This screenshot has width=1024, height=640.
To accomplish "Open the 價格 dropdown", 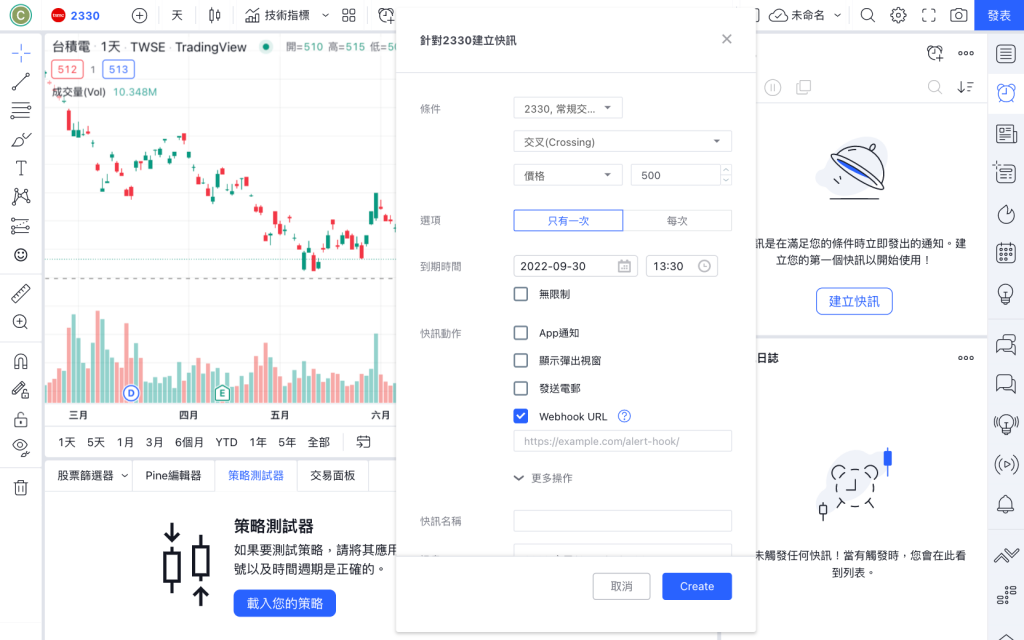I will tap(568, 175).
